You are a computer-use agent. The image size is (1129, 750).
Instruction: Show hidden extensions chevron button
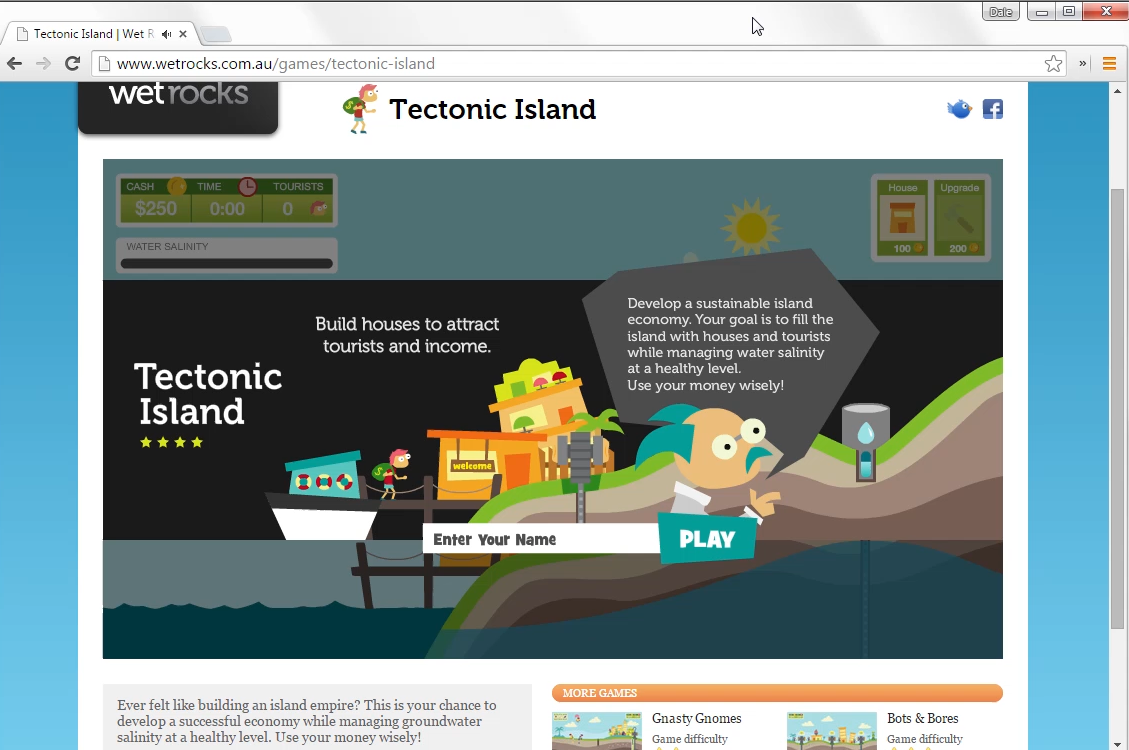(x=1082, y=63)
